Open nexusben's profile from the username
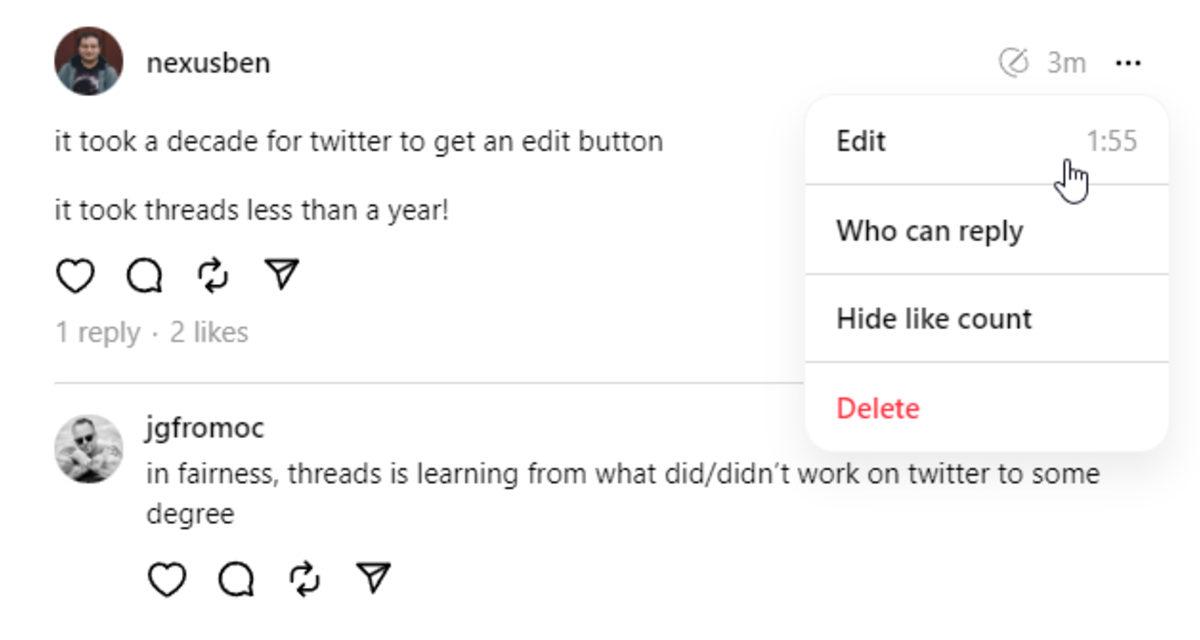The height and width of the screenshot is (640, 1200). pos(208,63)
